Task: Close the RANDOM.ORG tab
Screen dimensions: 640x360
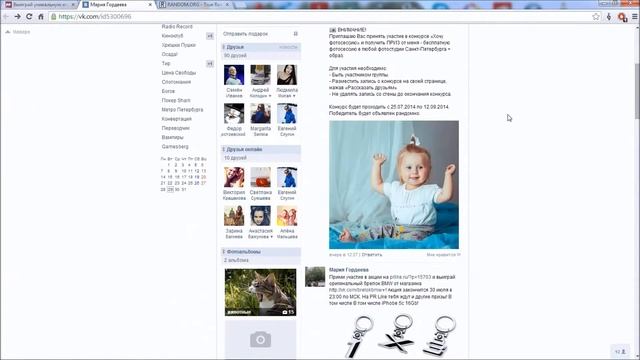Action: coord(227,4)
